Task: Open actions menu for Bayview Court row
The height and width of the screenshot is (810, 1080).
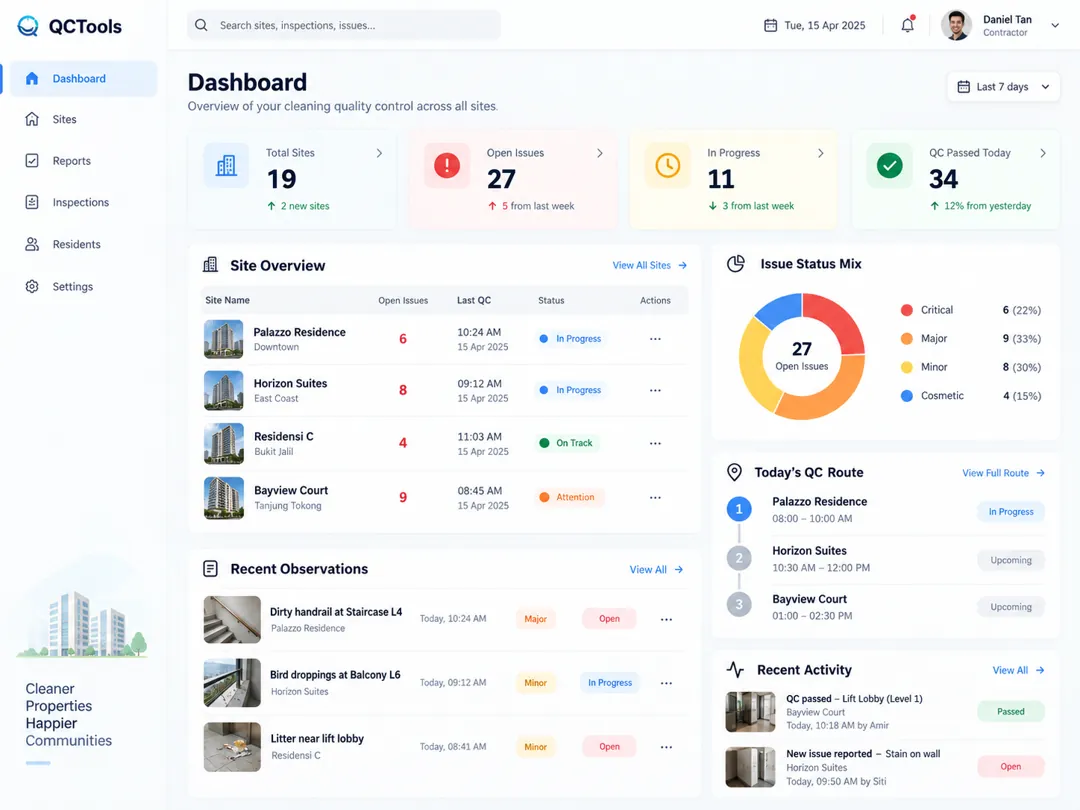Action: (655, 497)
